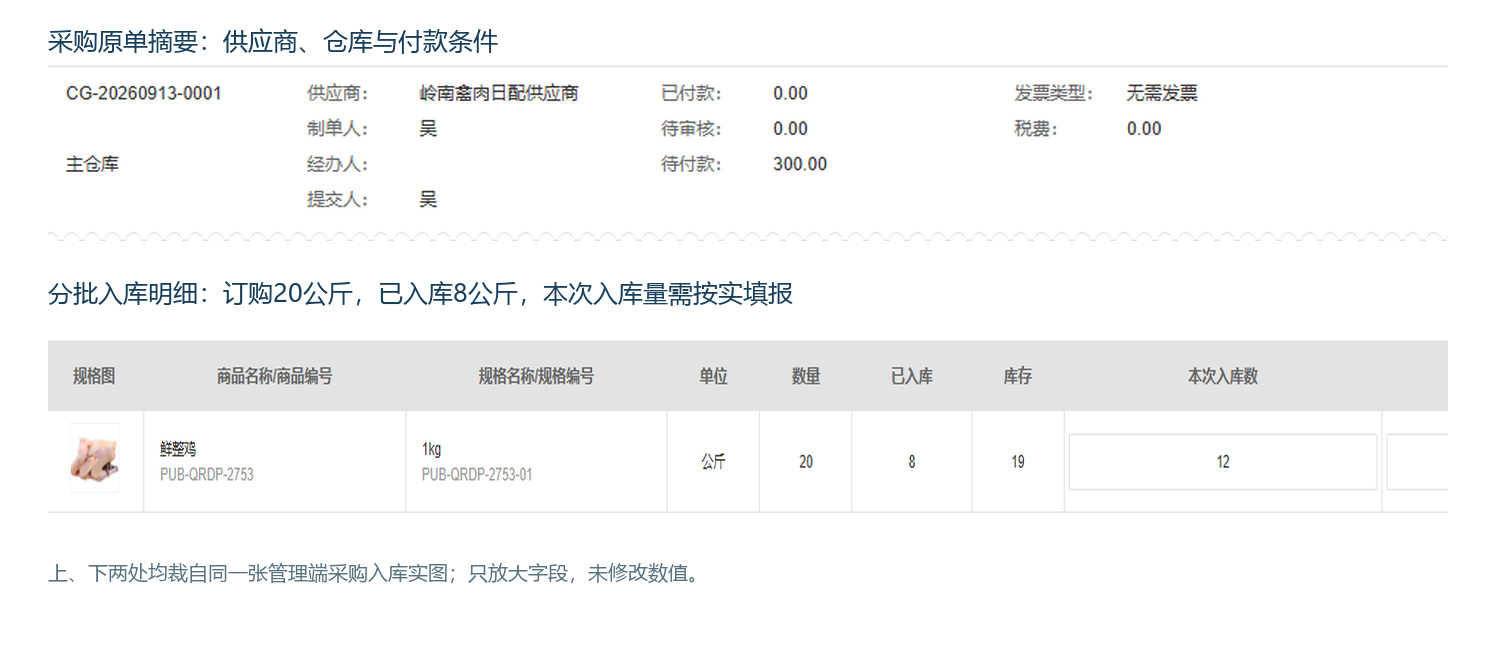Image resolution: width=1500 pixels, height=670 pixels.
Task: Click the 本次入库数 input showing 12
Action: pos(1223,462)
